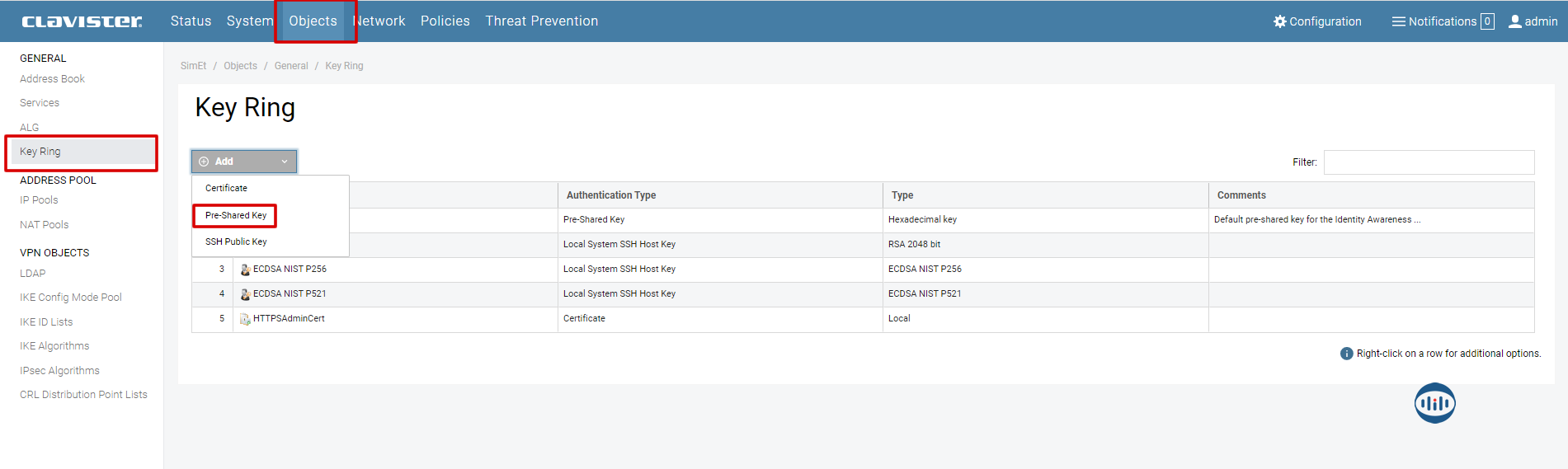Image resolution: width=1568 pixels, height=469 pixels.
Task: Click the Clavister logo
Action: click(x=82, y=21)
